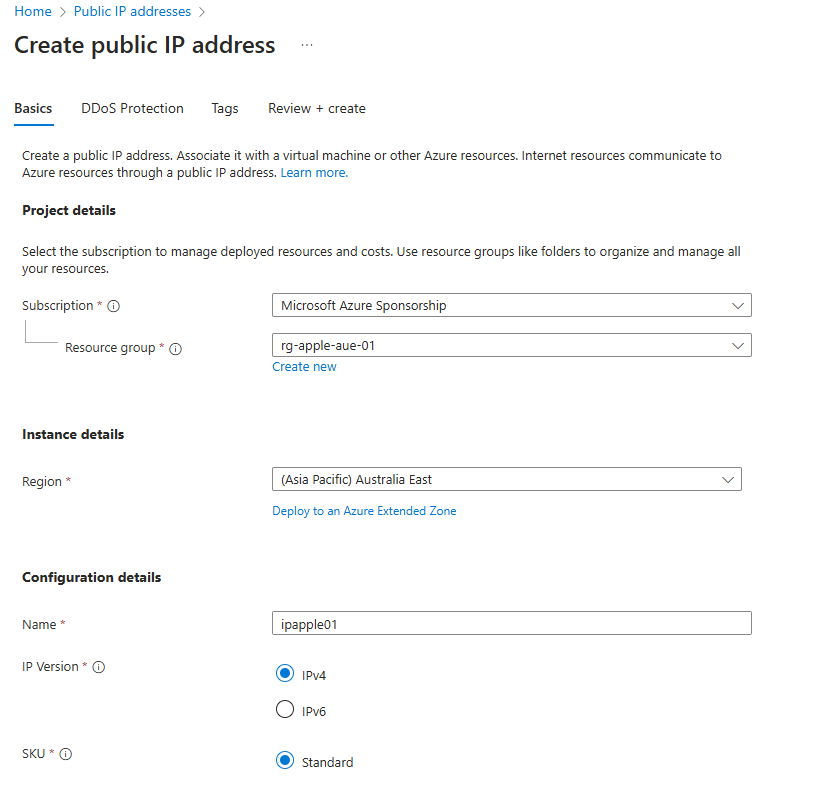Viewport: 830px width, 789px height.
Task: Click the SKU info icon
Action: [66, 754]
